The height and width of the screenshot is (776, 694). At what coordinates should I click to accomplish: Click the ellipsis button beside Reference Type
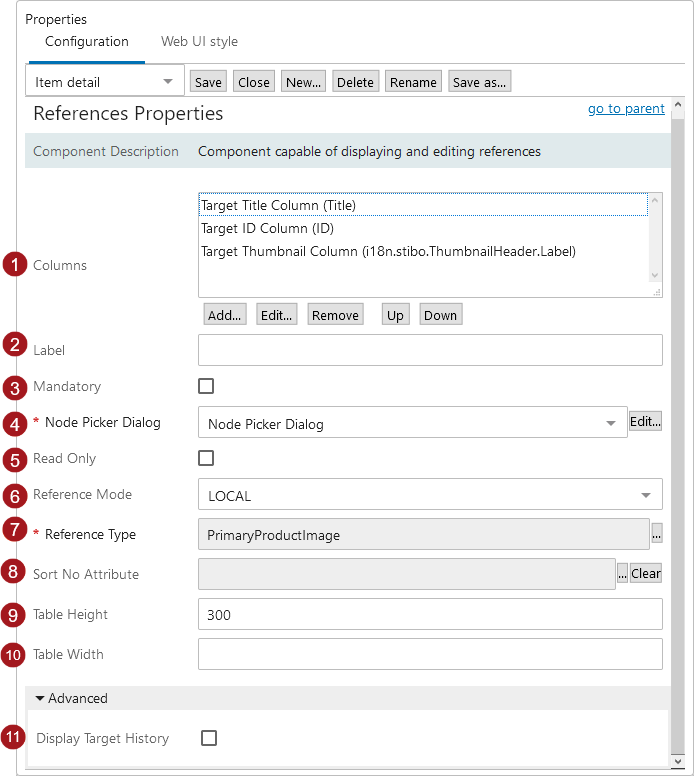(657, 535)
